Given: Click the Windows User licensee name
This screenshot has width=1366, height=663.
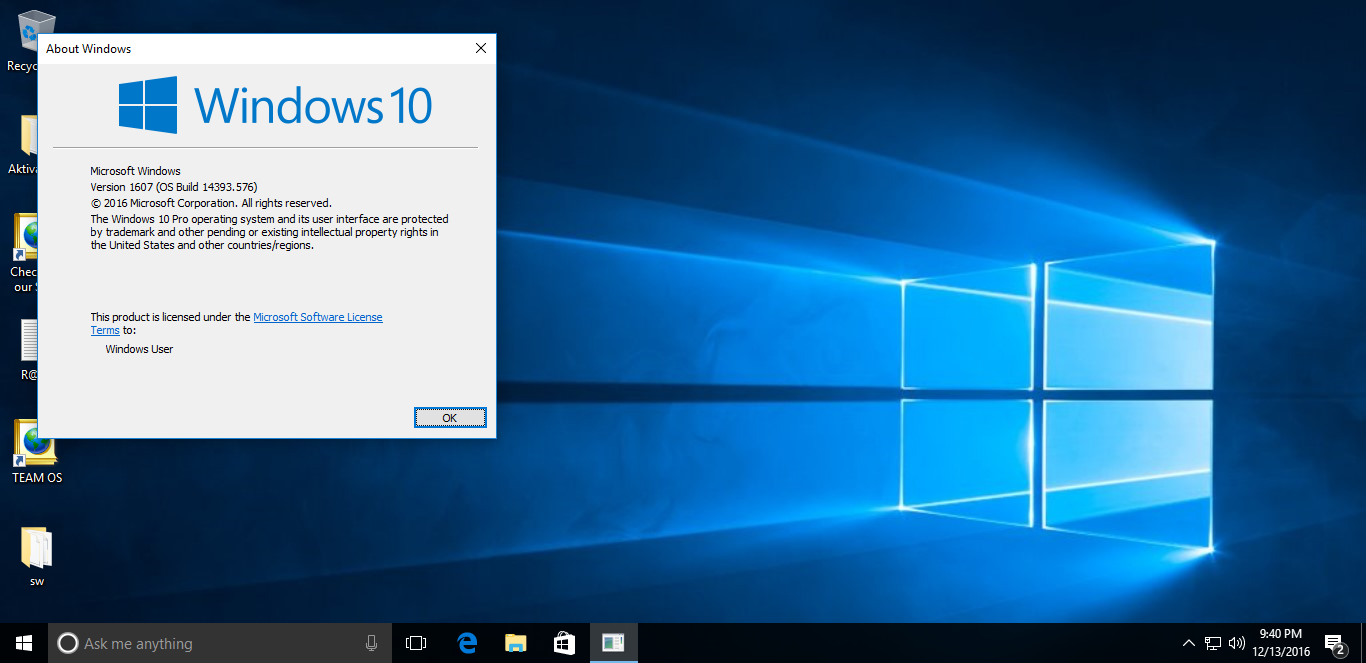Looking at the screenshot, I should coord(139,349).
